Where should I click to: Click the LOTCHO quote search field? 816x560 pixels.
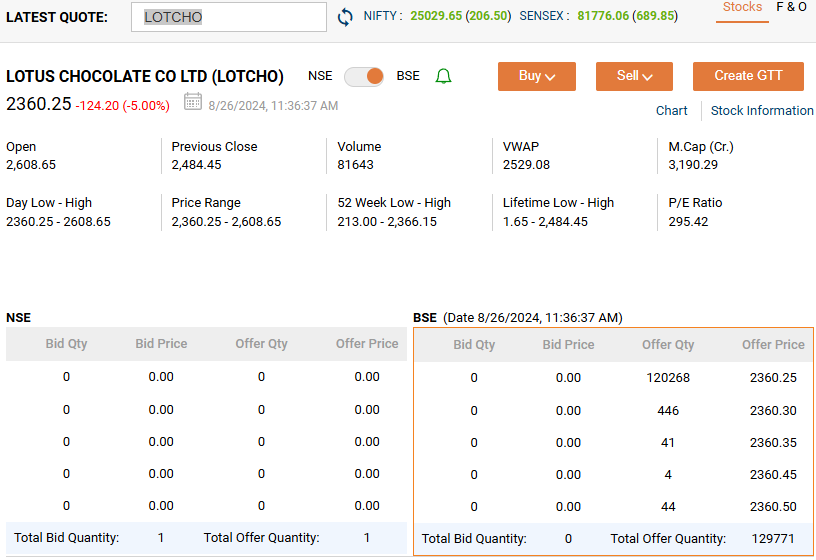pyautogui.click(x=228, y=17)
